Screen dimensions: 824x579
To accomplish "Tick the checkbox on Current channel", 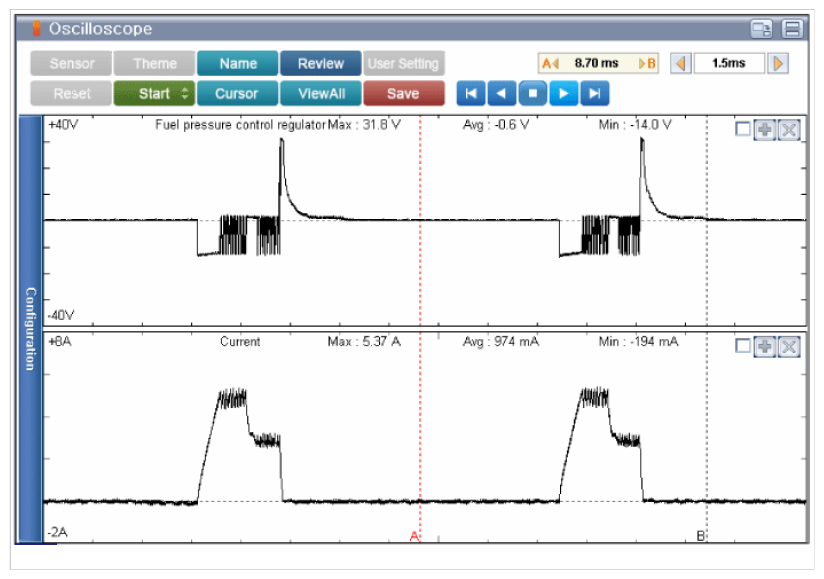I will coord(742,346).
